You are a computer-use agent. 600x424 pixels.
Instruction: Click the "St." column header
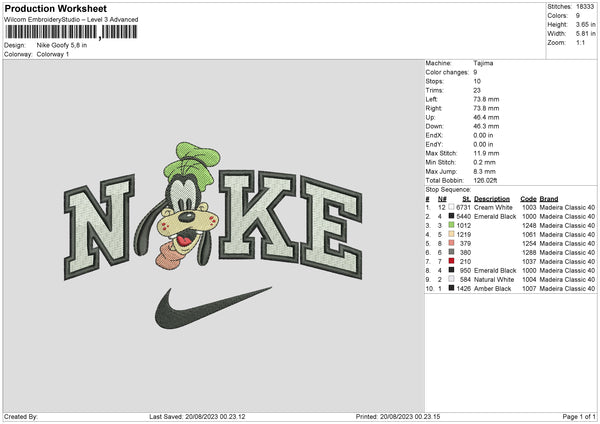point(466,199)
